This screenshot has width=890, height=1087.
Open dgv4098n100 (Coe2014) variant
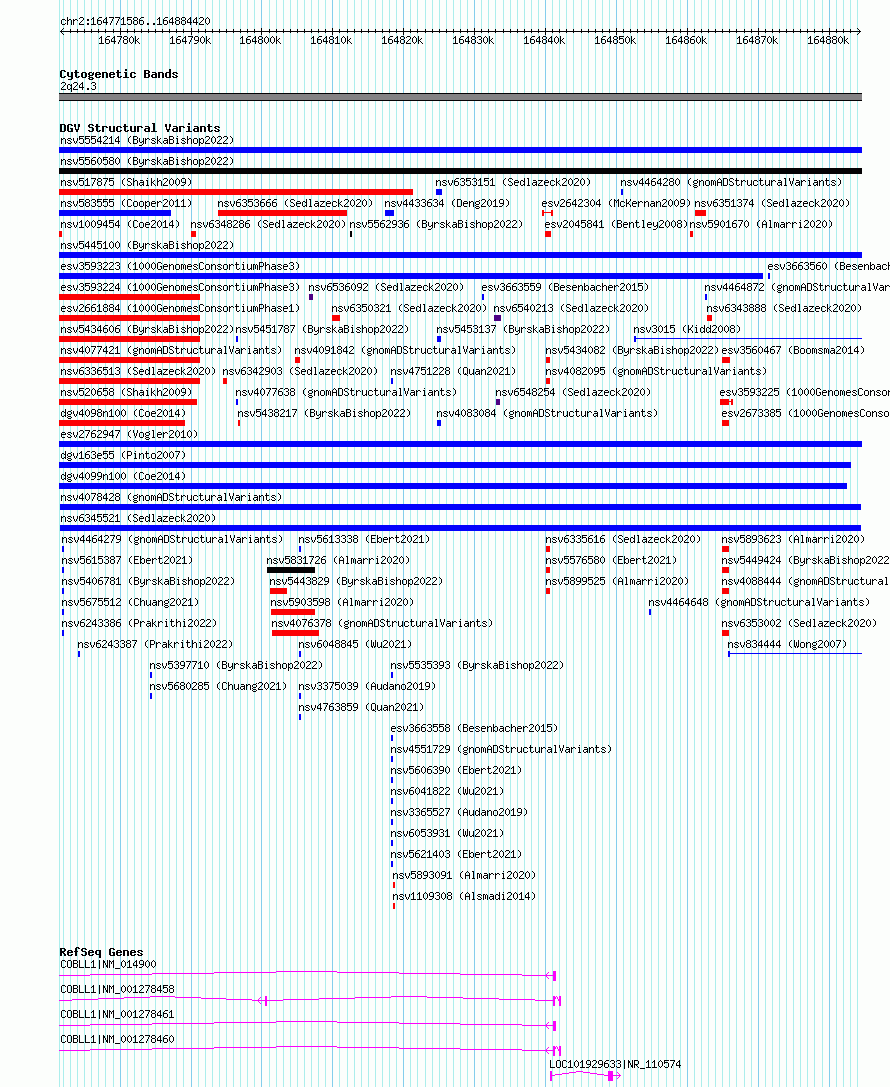click(x=123, y=413)
